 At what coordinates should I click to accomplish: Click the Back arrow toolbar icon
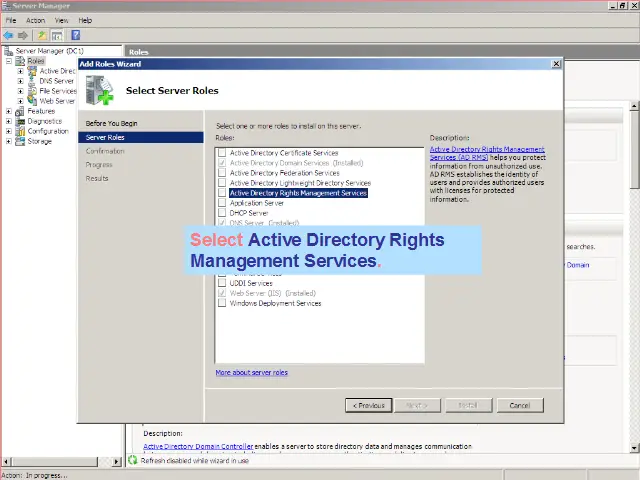(x=9, y=35)
